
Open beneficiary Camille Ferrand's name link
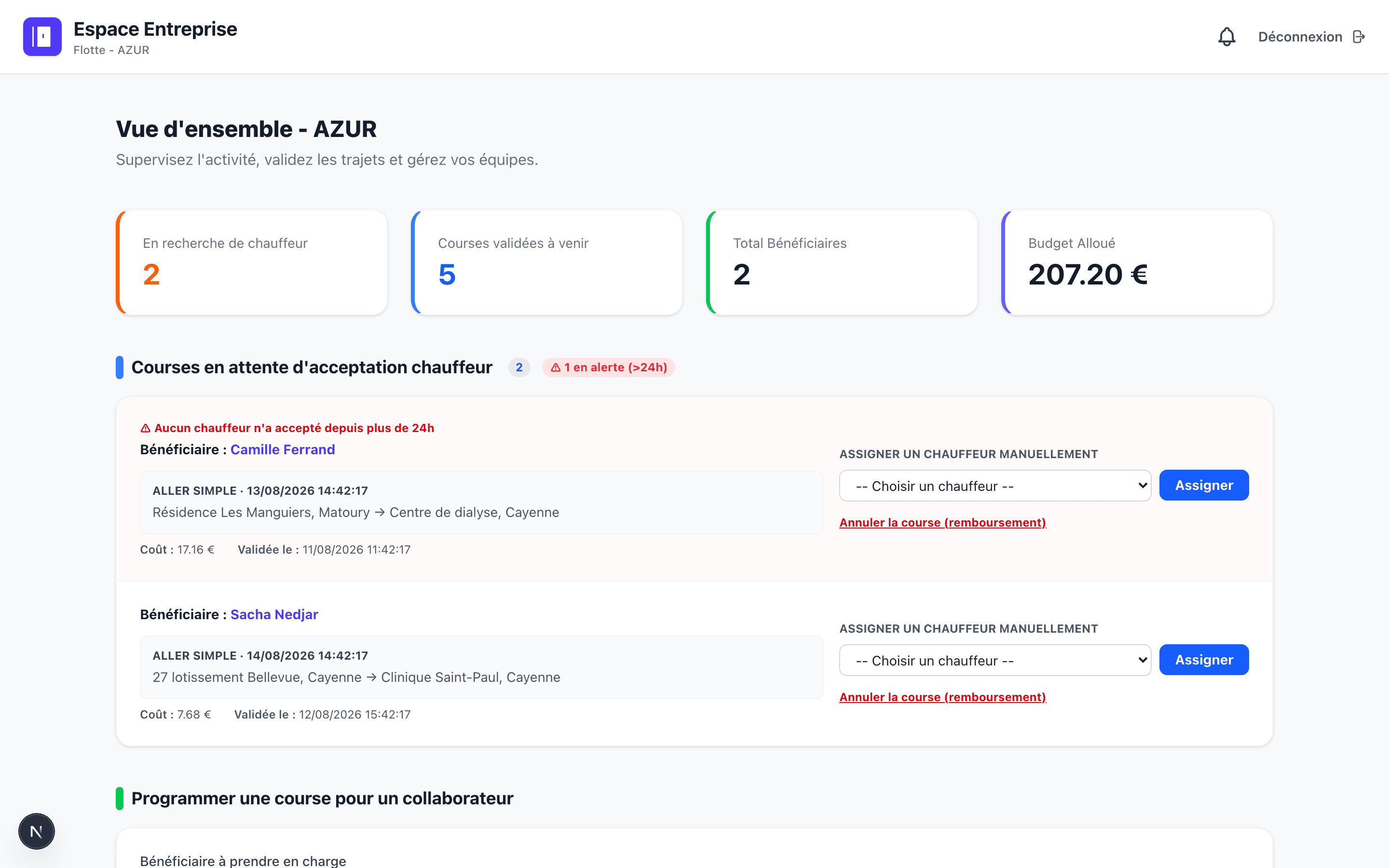coord(283,449)
